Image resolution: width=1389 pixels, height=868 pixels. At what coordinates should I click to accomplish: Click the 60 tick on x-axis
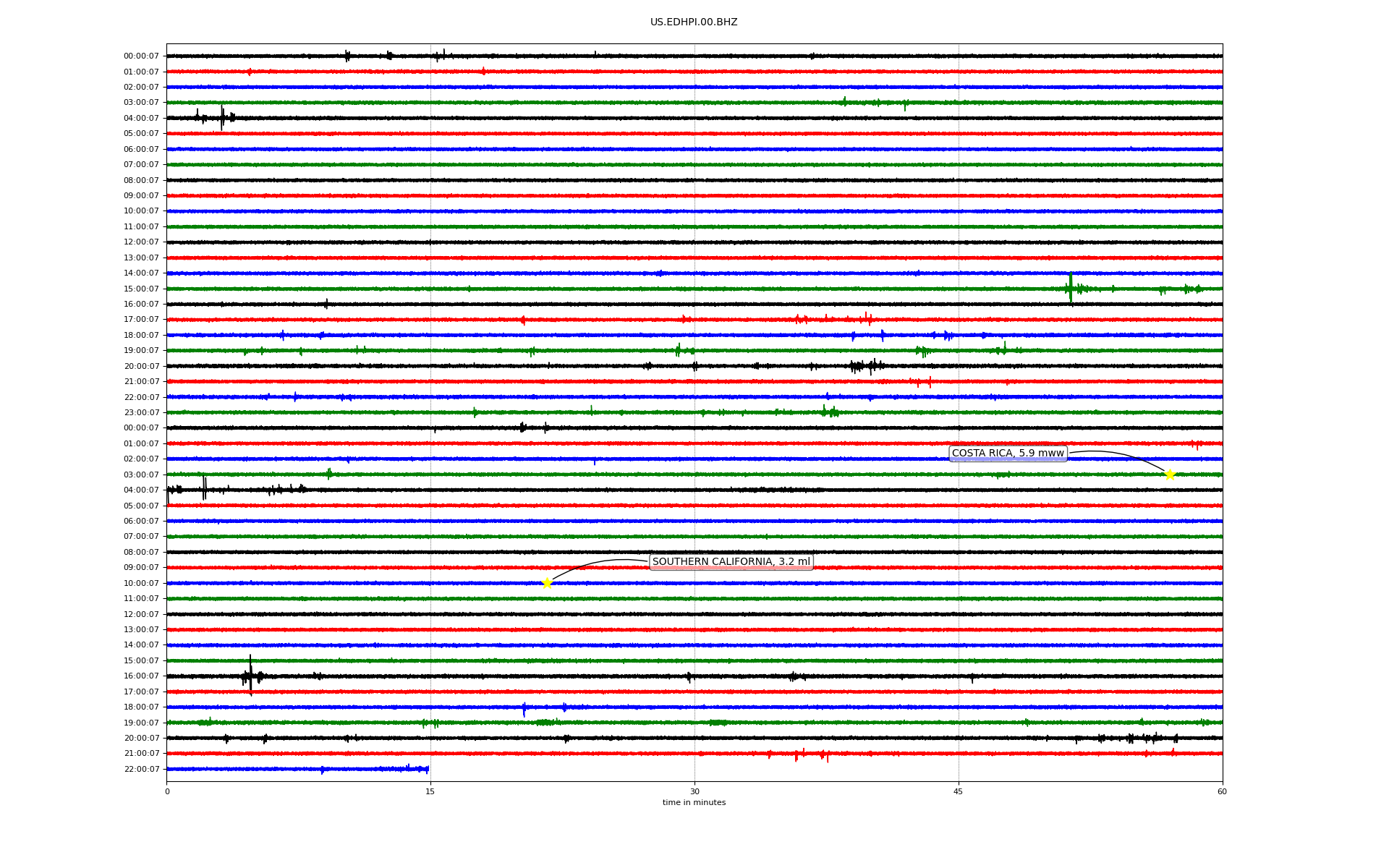[x=1222, y=791]
